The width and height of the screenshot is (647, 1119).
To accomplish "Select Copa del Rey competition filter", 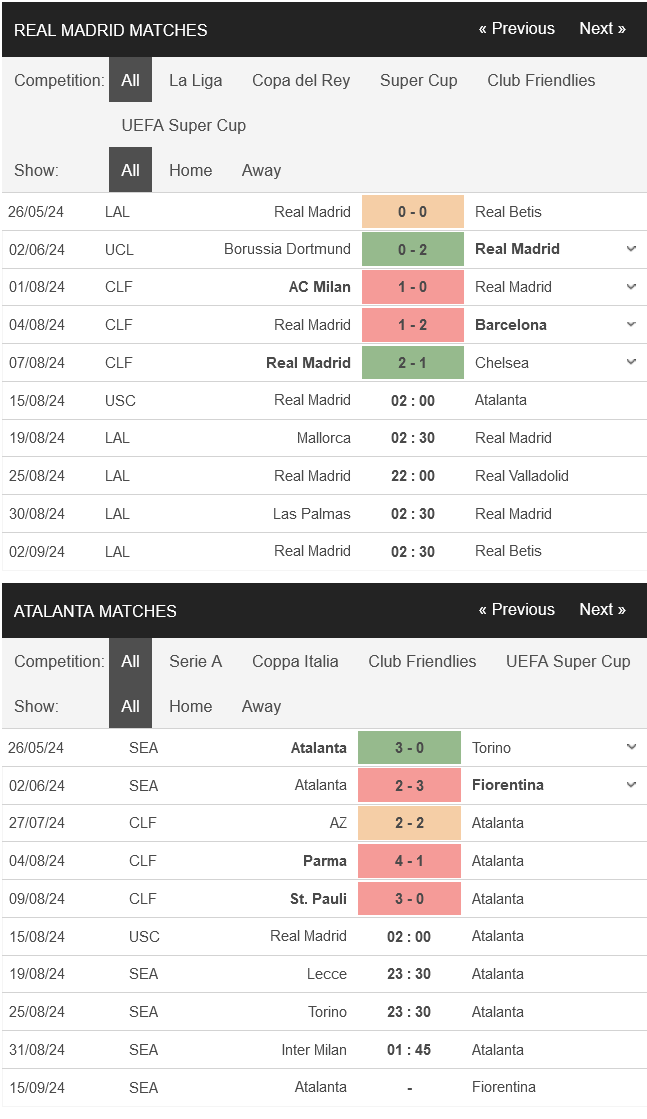I will [301, 80].
